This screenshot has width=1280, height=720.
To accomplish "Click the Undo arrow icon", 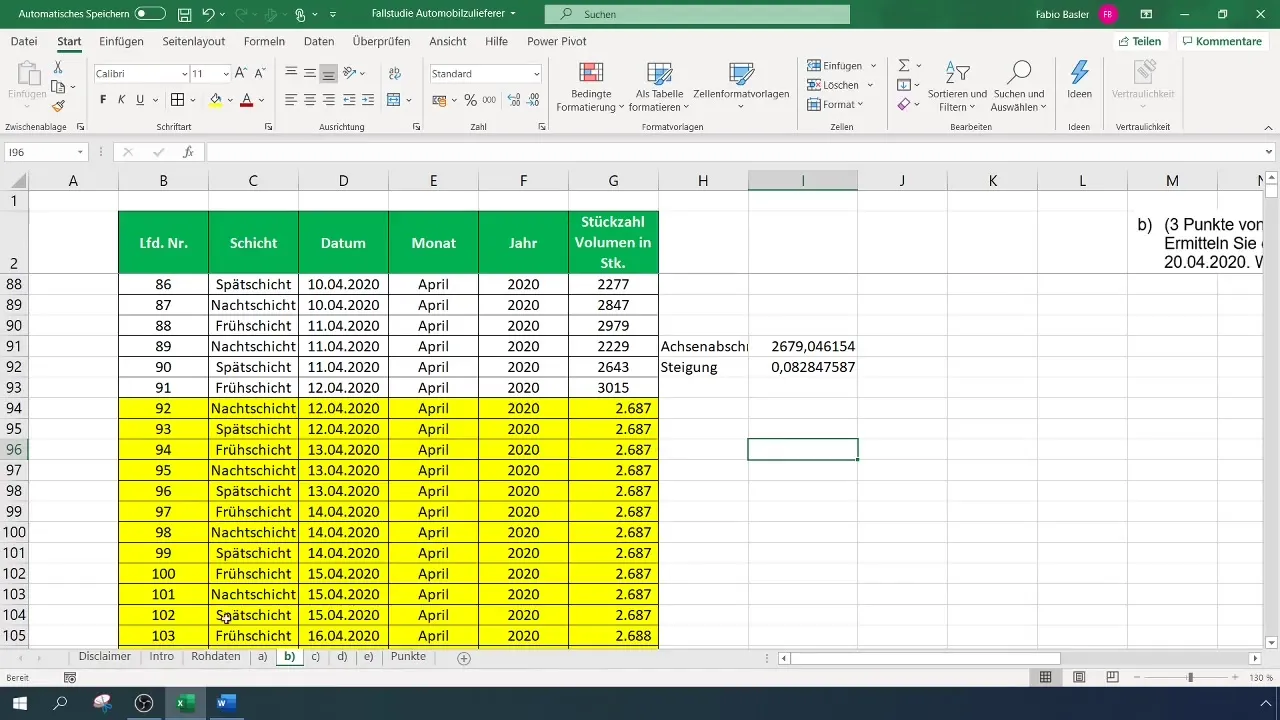I will click(x=208, y=15).
